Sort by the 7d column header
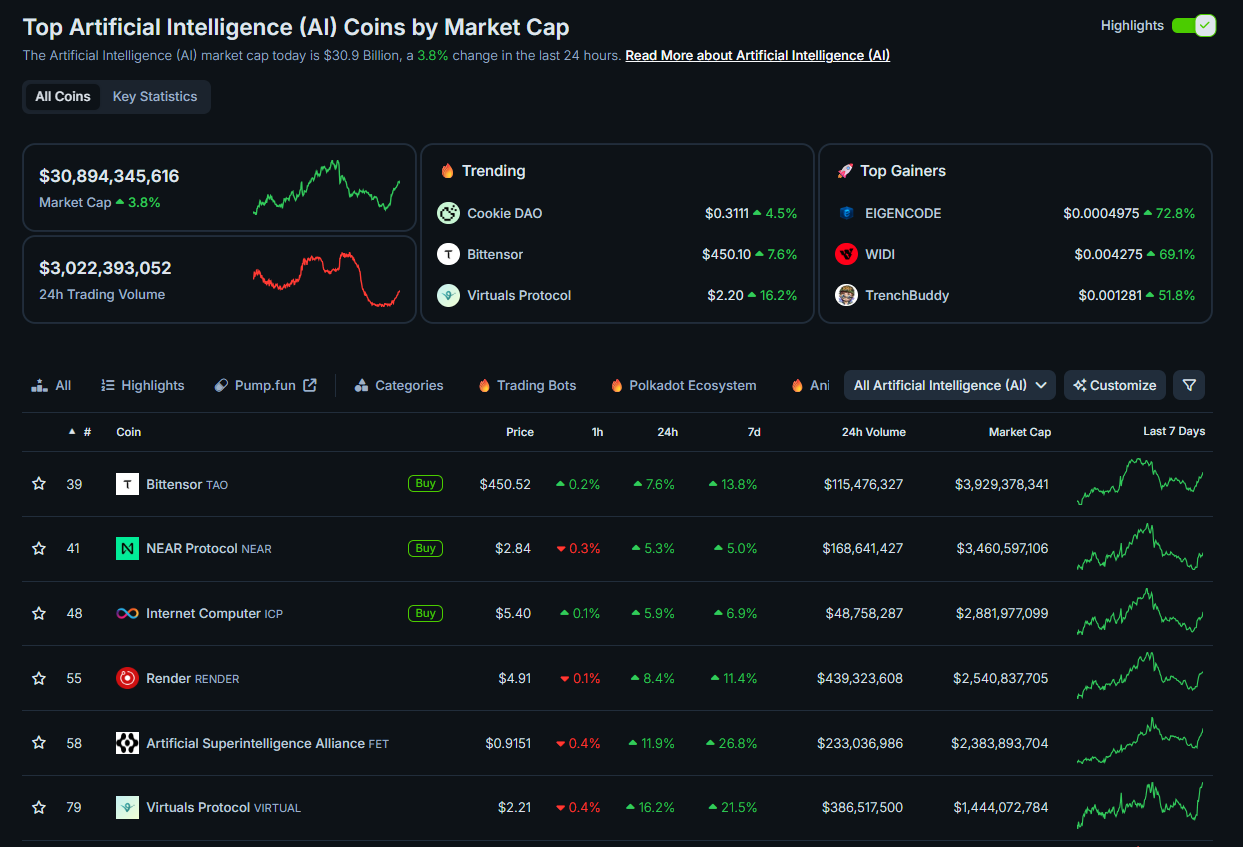Viewport: 1243px width, 847px height. pyautogui.click(x=754, y=432)
